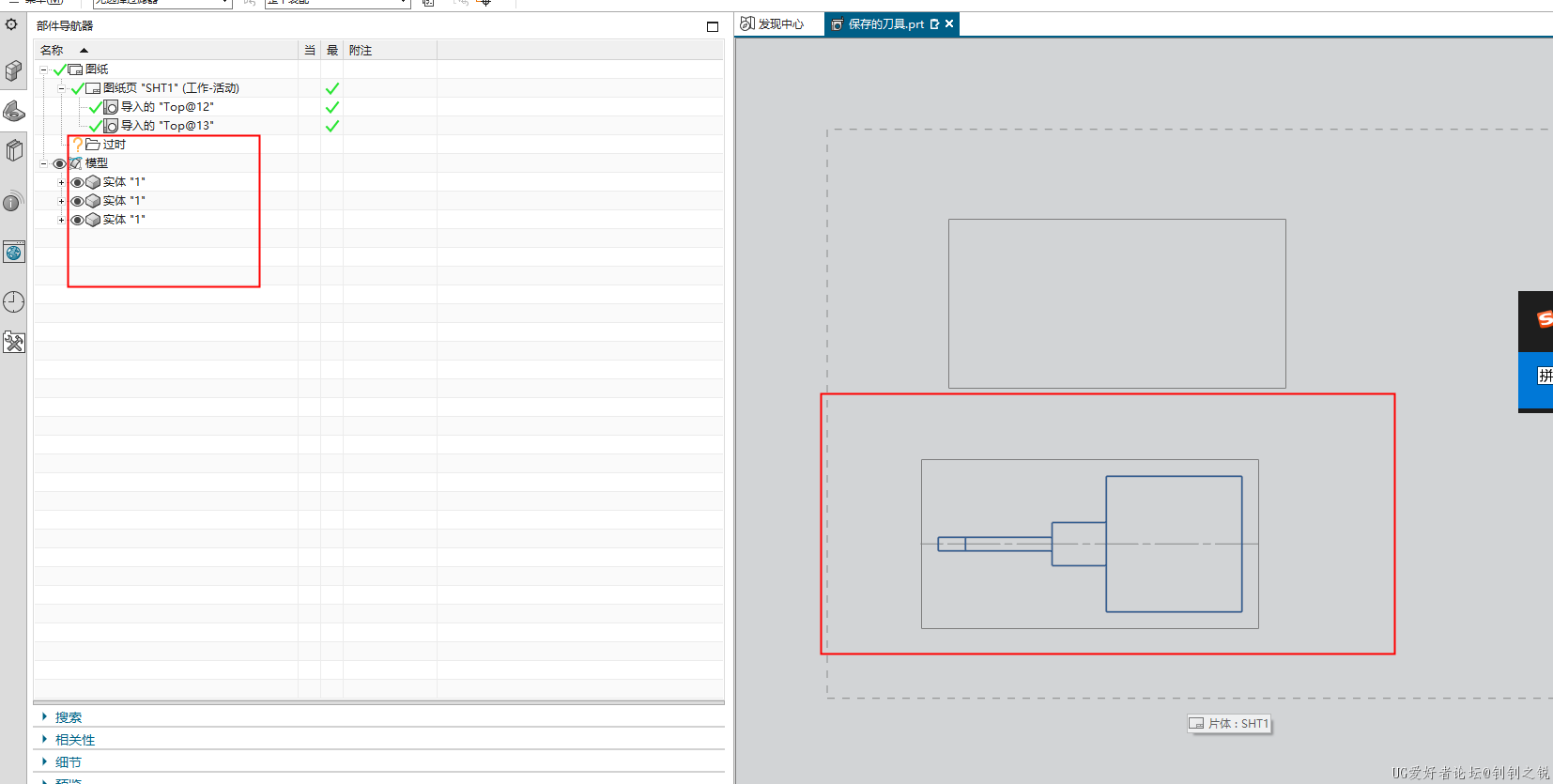This screenshot has width=1553, height=784.
Task: Click the 附注 column header
Action: click(391, 51)
